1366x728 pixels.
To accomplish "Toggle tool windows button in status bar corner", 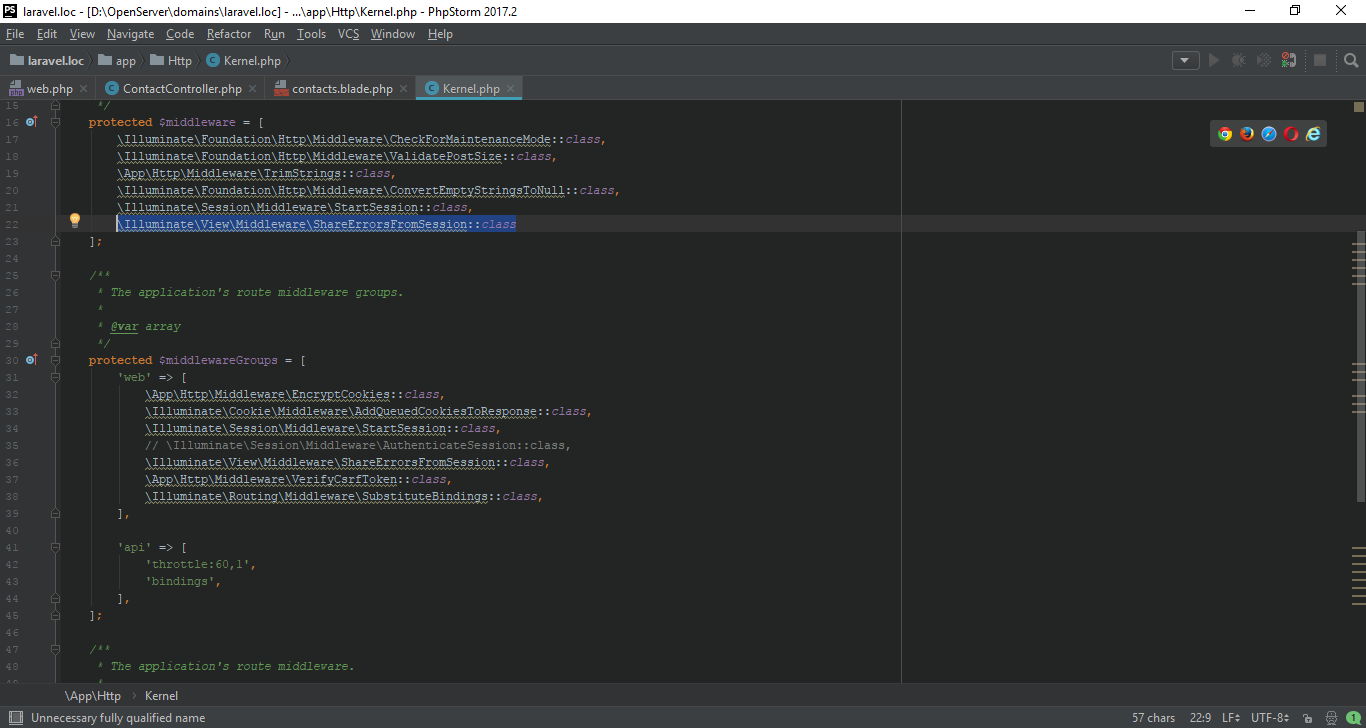I will click(x=15, y=718).
